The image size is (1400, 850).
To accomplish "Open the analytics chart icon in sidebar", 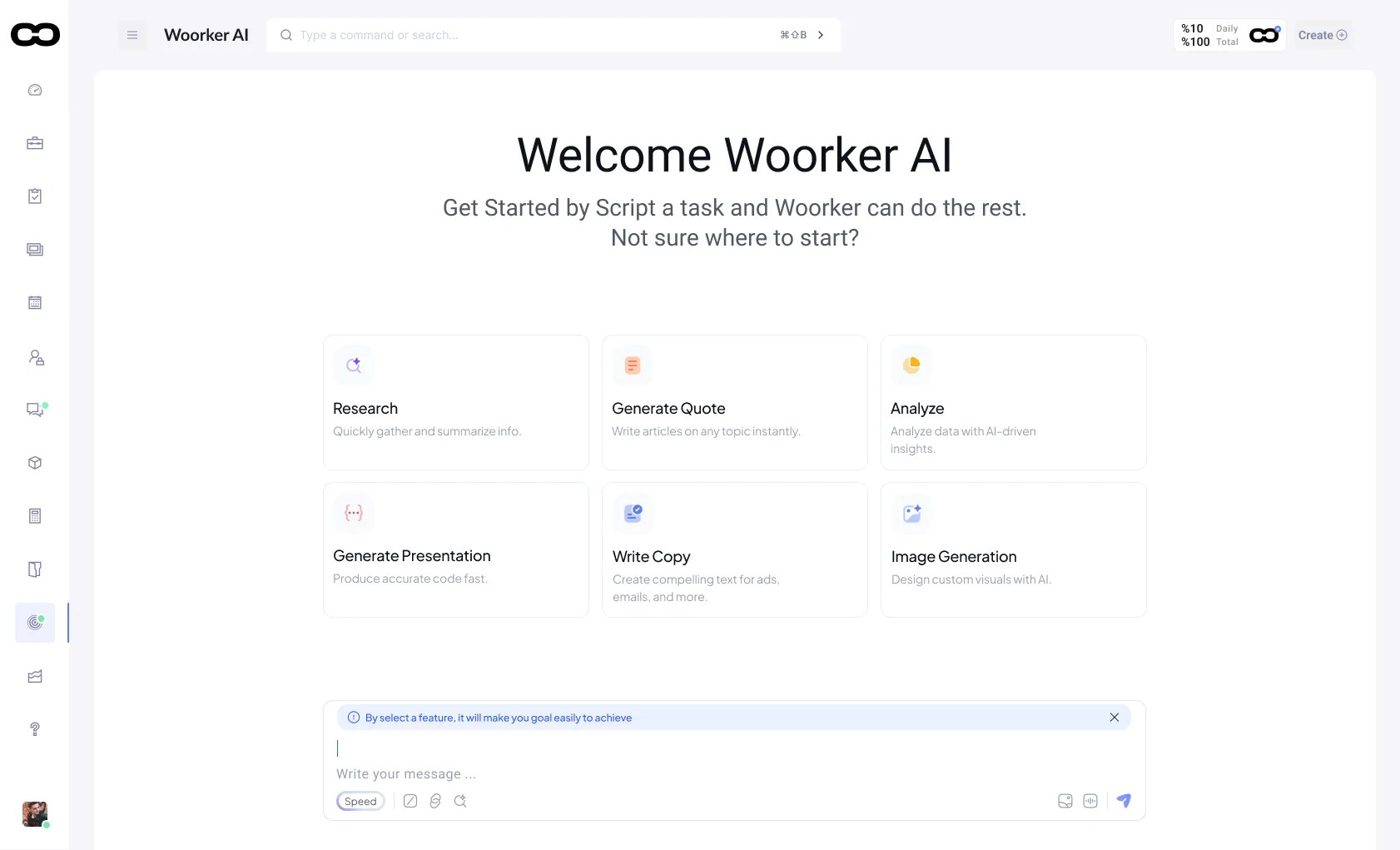I will point(35,676).
